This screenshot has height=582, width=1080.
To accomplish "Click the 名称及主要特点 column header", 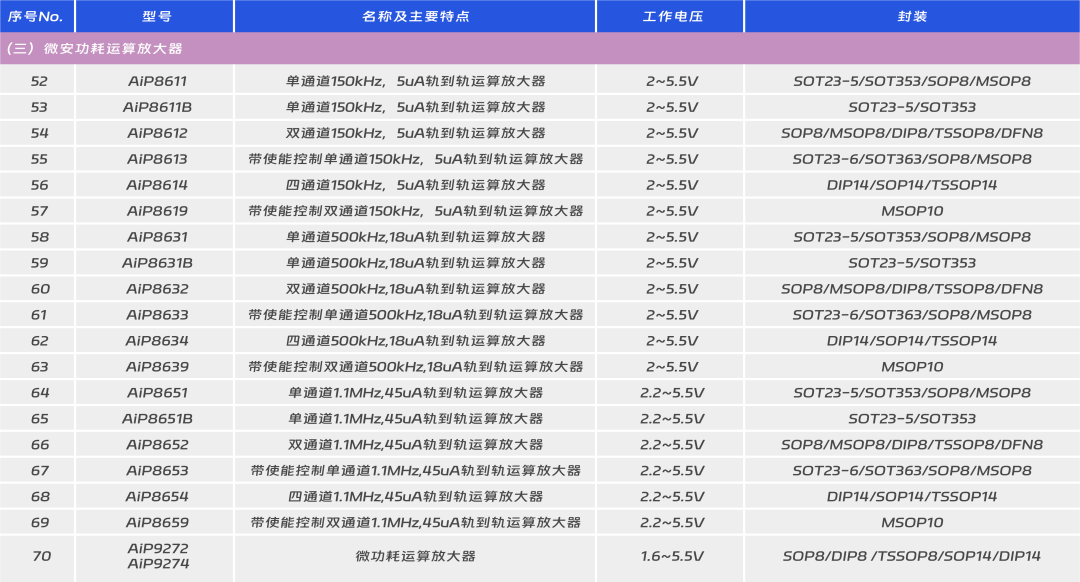I will coord(415,16).
